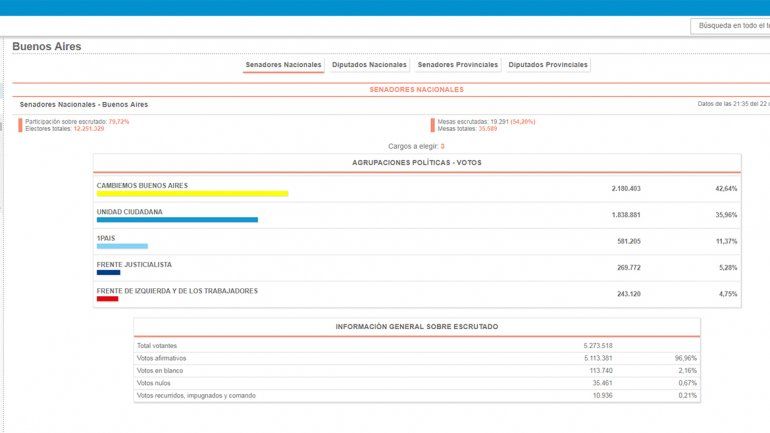Switch to Diputados Nacionales tab
770x433 pixels.
coord(369,65)
